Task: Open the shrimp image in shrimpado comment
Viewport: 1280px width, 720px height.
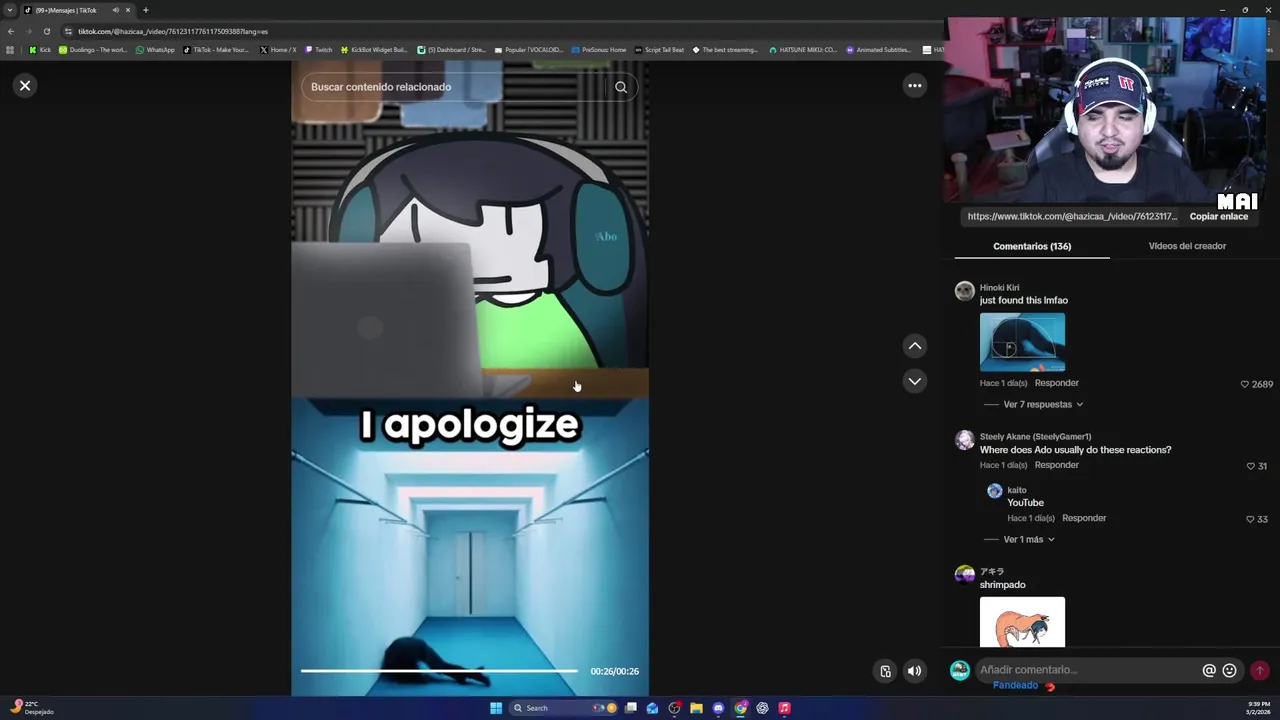Action: click(x=1022, y=622)
